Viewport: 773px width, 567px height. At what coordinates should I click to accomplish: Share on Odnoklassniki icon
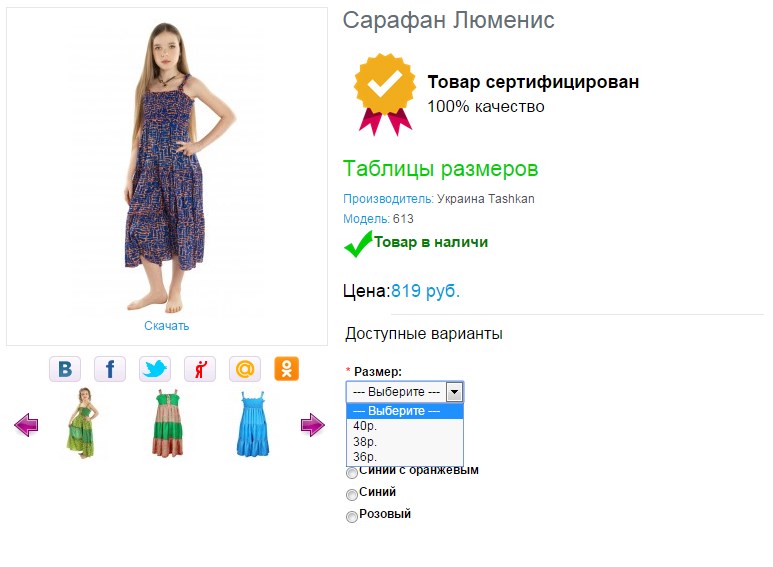[x=287, y=369]
